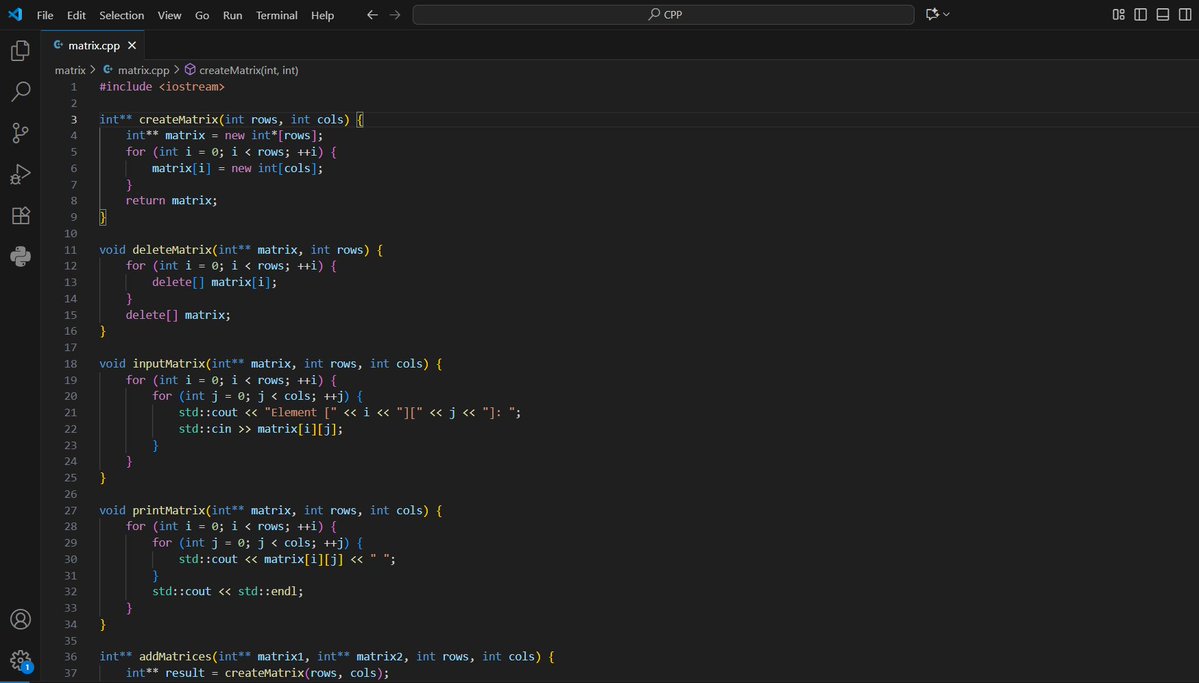Screen dimensions: 1199x683
Task: Click 'std::cin >> matrix[i][j];' line
Action: point(261,428)
